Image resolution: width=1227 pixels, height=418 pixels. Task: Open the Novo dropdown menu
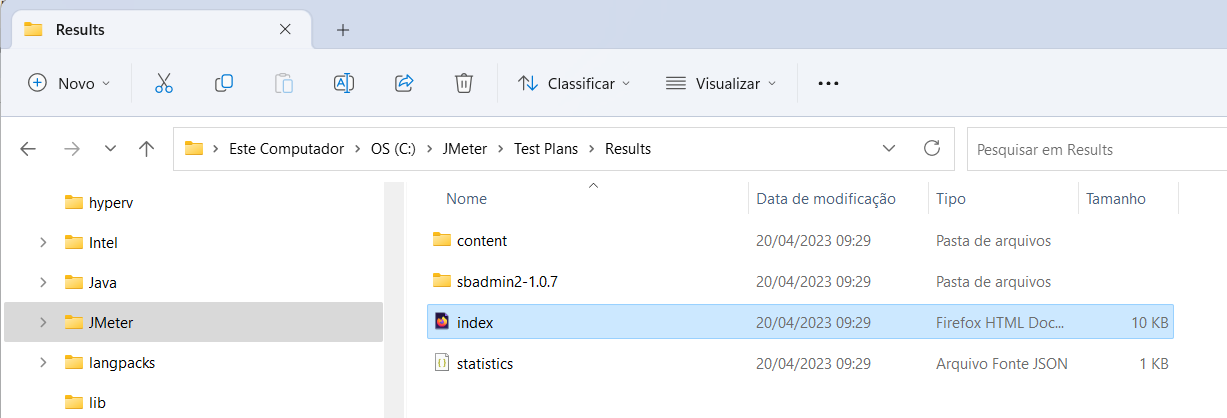(x=69, y=83)
